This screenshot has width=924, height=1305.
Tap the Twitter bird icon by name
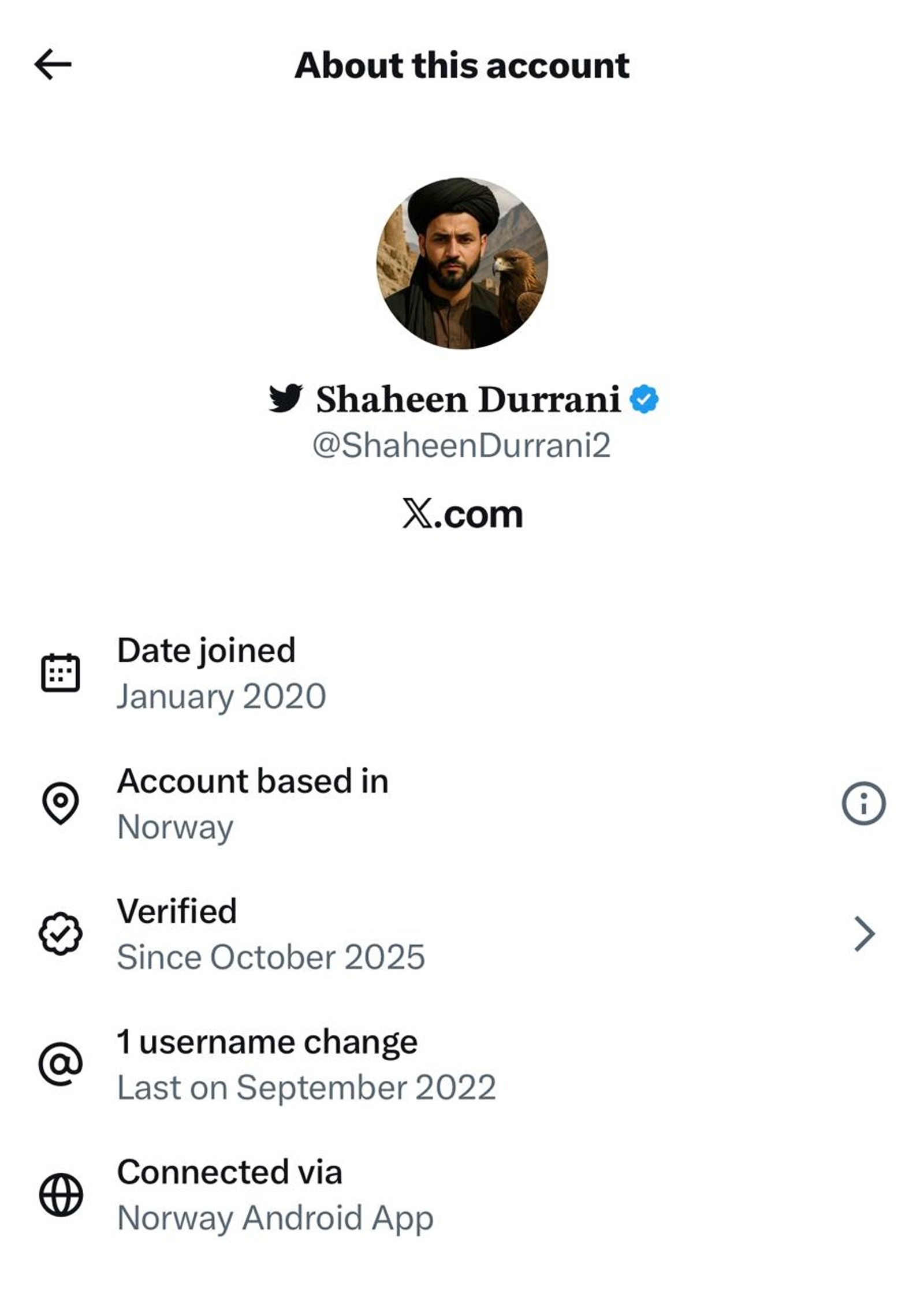click(x=285, y=398)
